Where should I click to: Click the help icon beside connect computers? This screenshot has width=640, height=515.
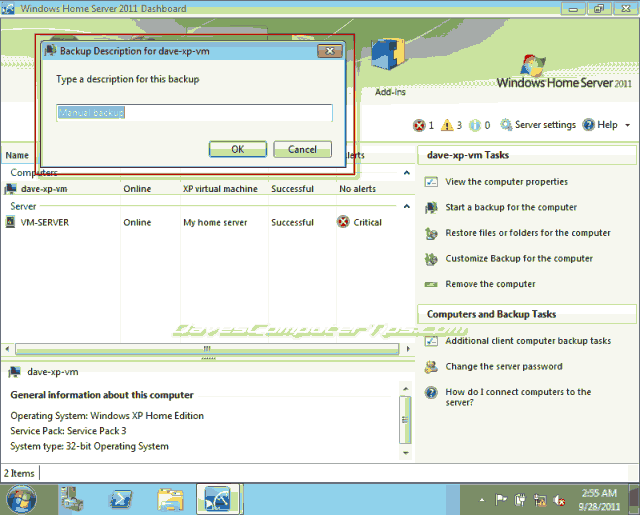point(431,393)
